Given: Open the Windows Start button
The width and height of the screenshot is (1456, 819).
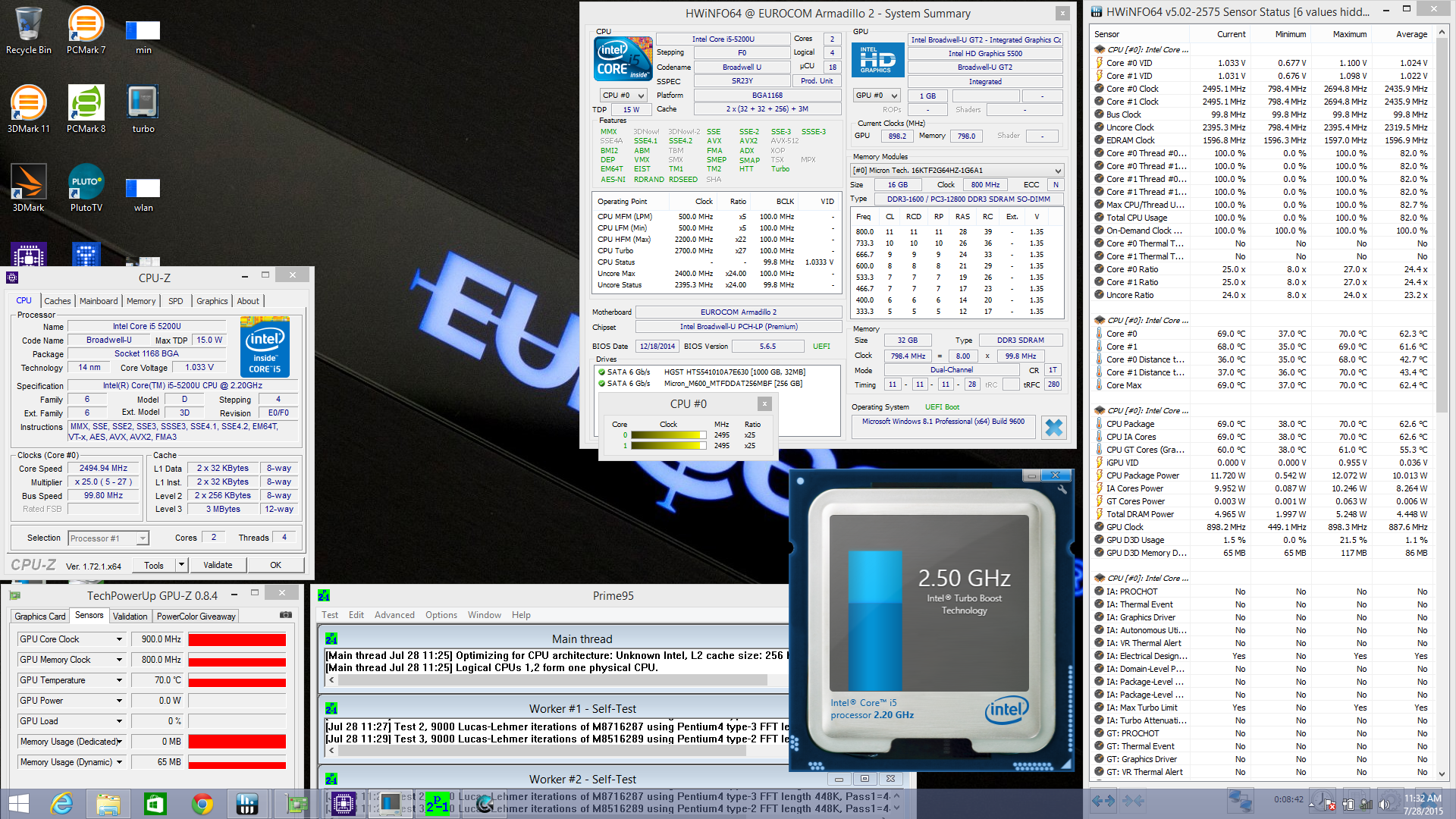Looking at the screenshot, I should pos(18,804).
